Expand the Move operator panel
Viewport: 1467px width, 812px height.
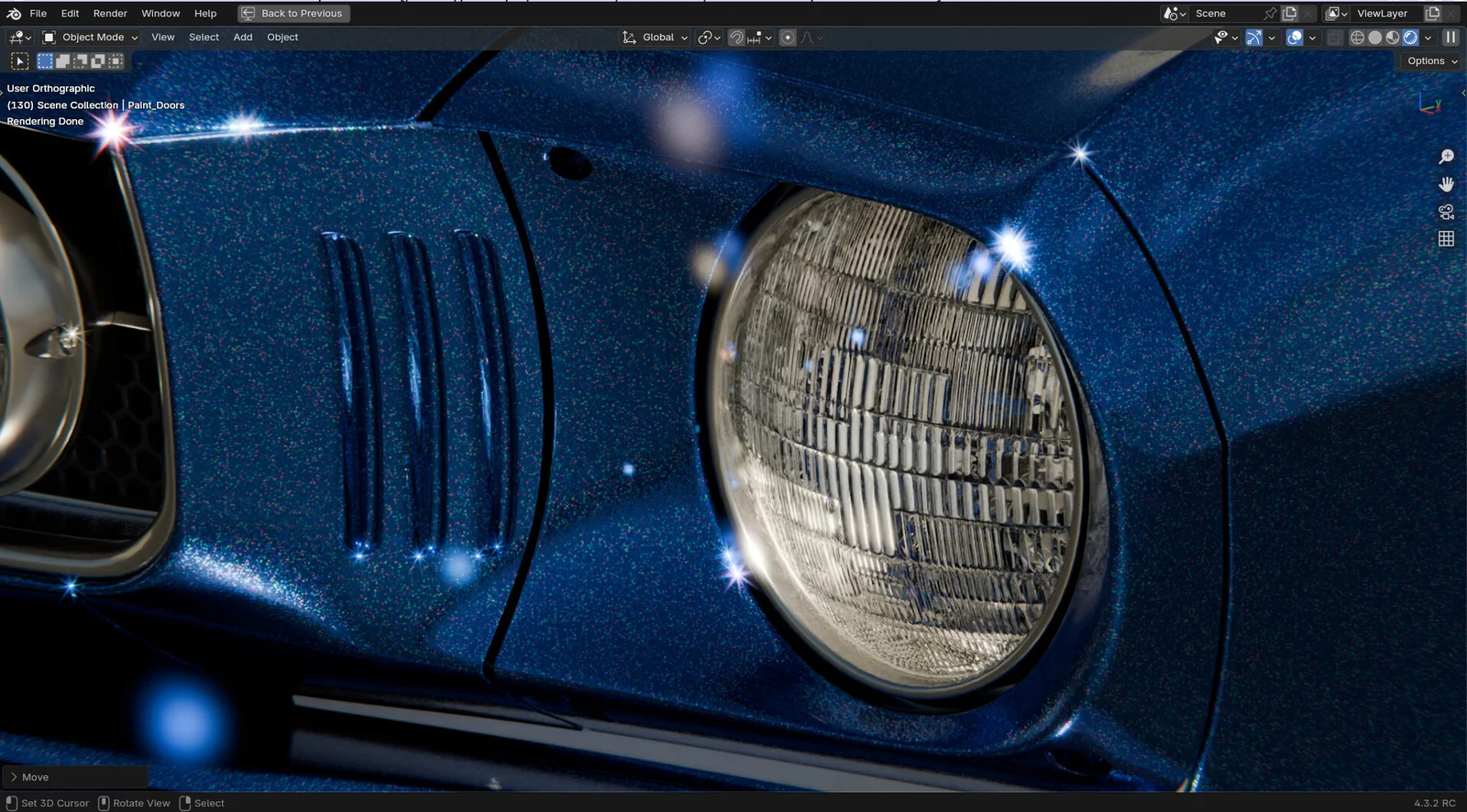click(x=28, y=777)
